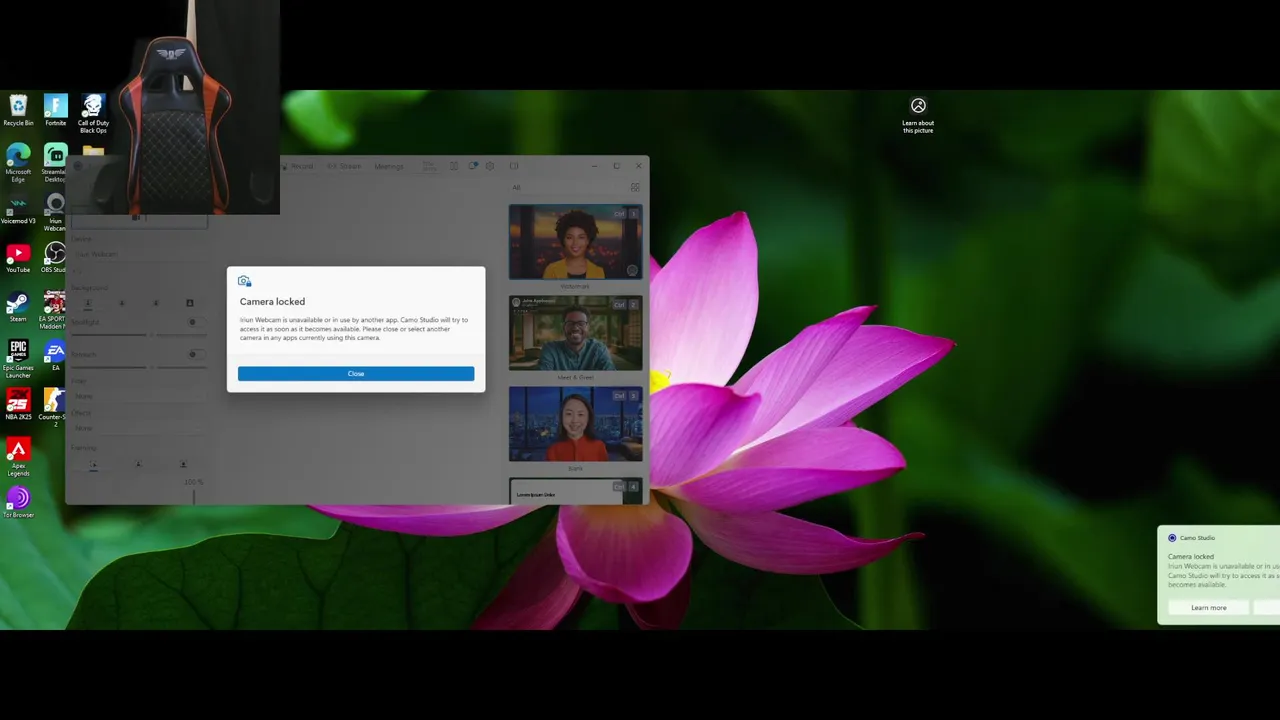Select the Stream tab in Camo Studio

coord(344,166)
